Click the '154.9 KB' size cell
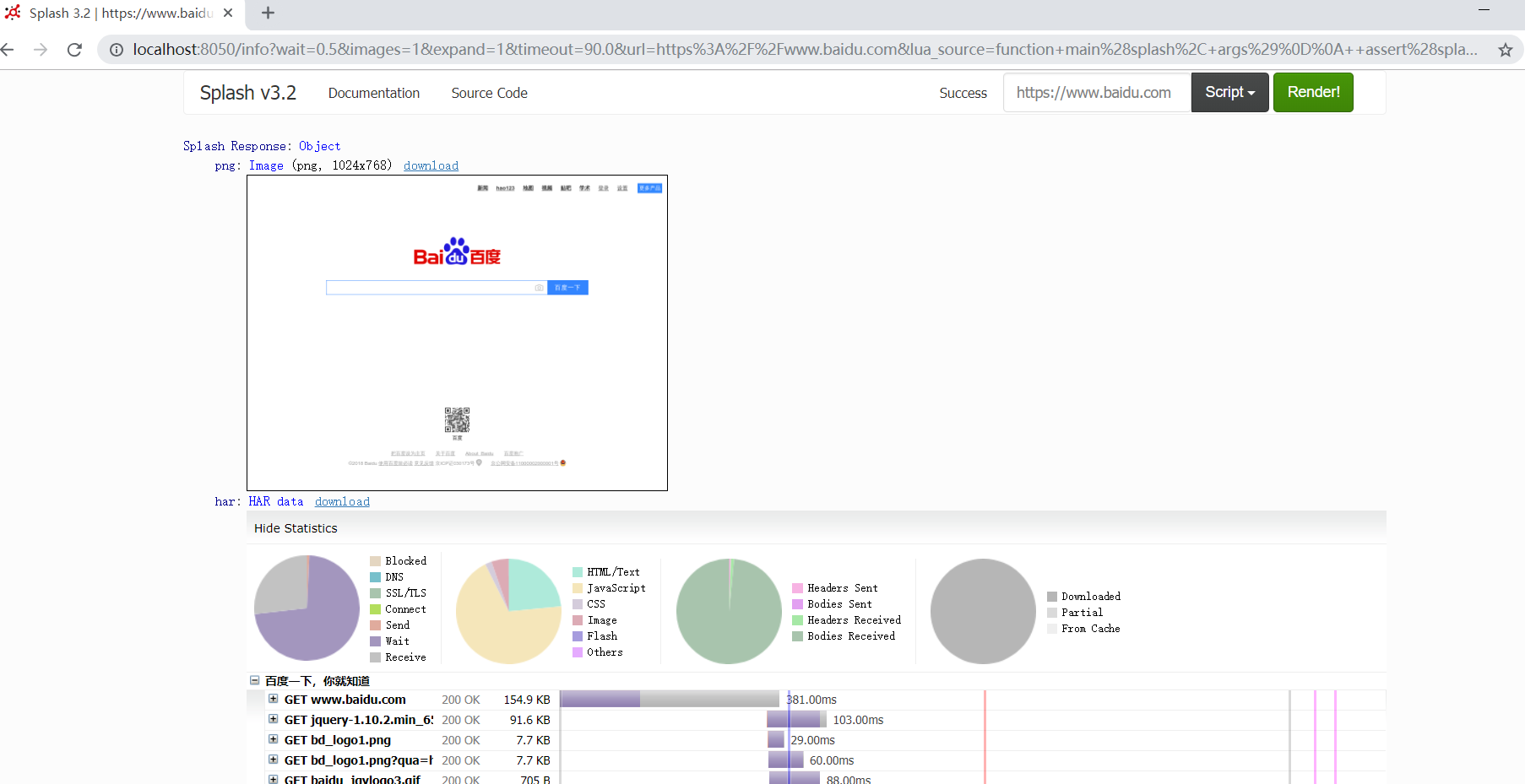1525x784 pixels. pos(527,700)
